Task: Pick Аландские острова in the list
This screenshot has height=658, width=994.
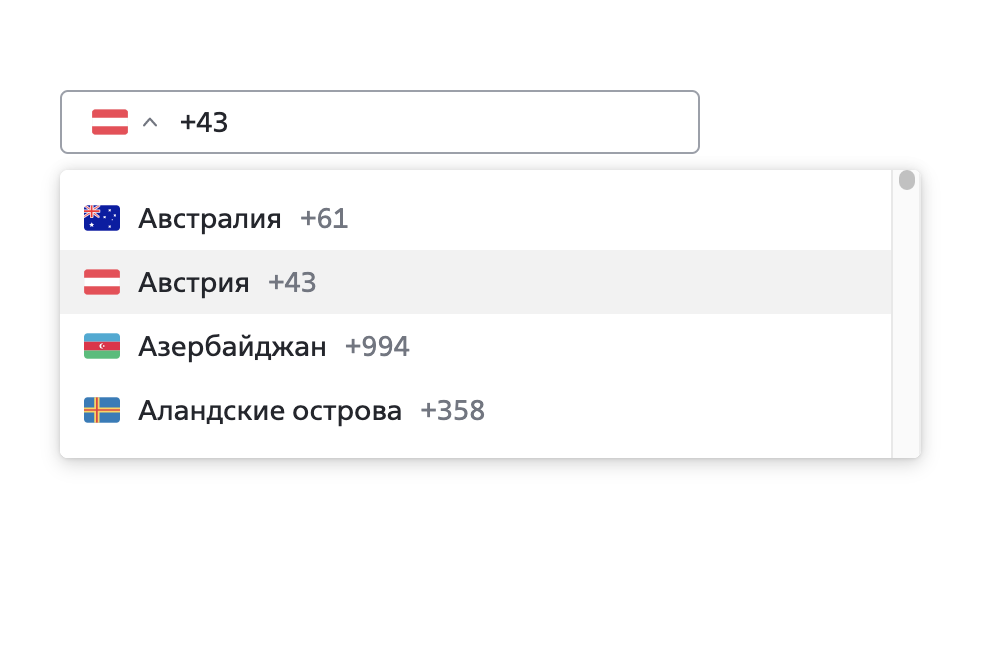Action: 268,410
